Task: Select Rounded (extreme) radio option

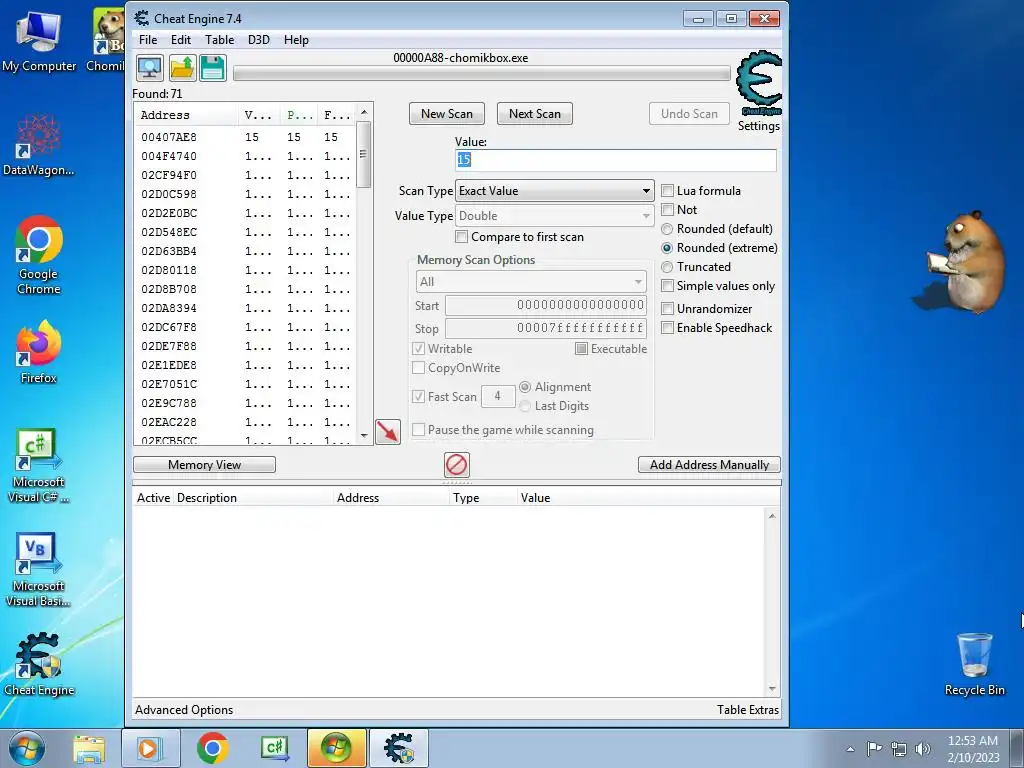Action: tap(667, 248)
